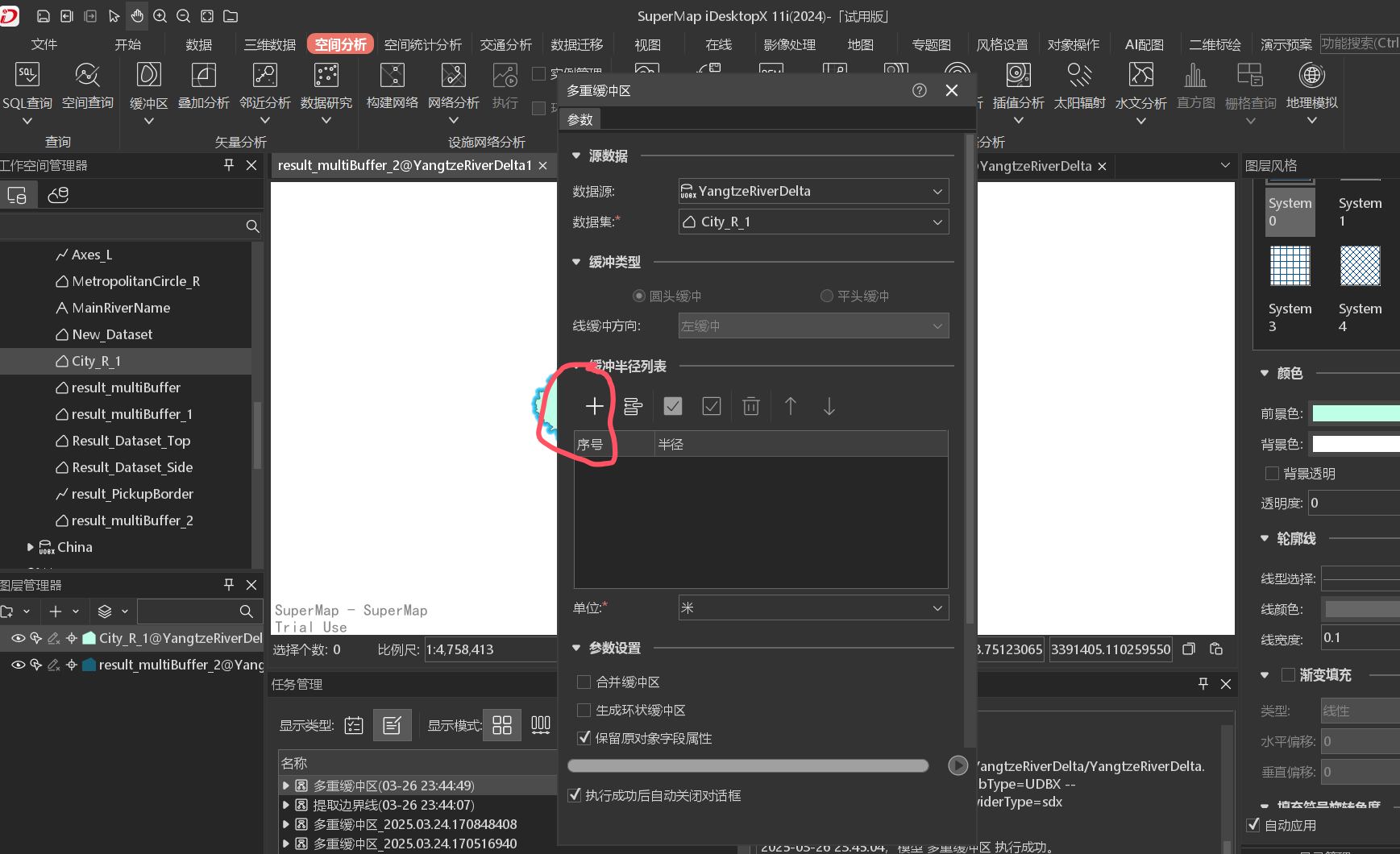Delete selected radius with trash icon

pos(751,406)
